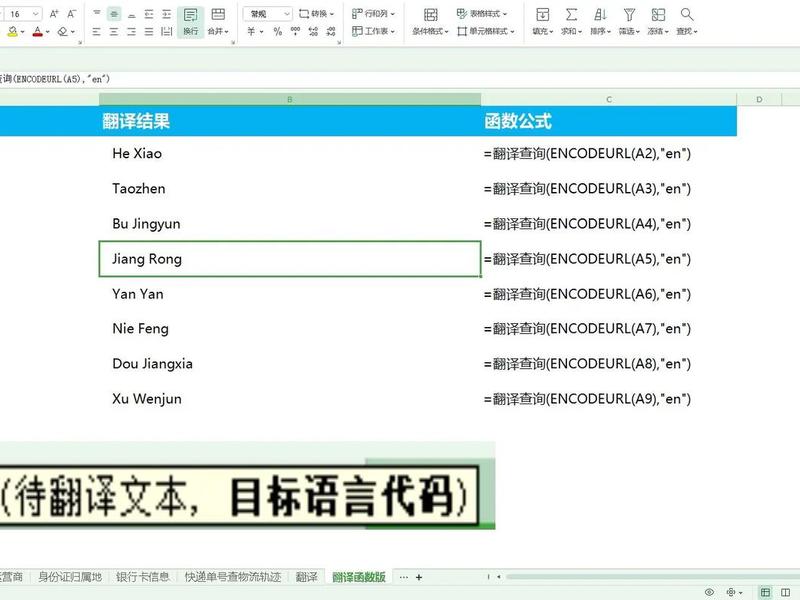Switch to the 翻译 sheet tab

pyautogui.click(x=307, y=577)
